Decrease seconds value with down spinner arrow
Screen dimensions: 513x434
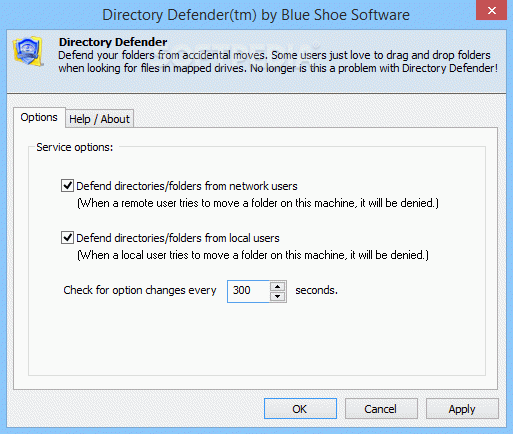(277, 296)
